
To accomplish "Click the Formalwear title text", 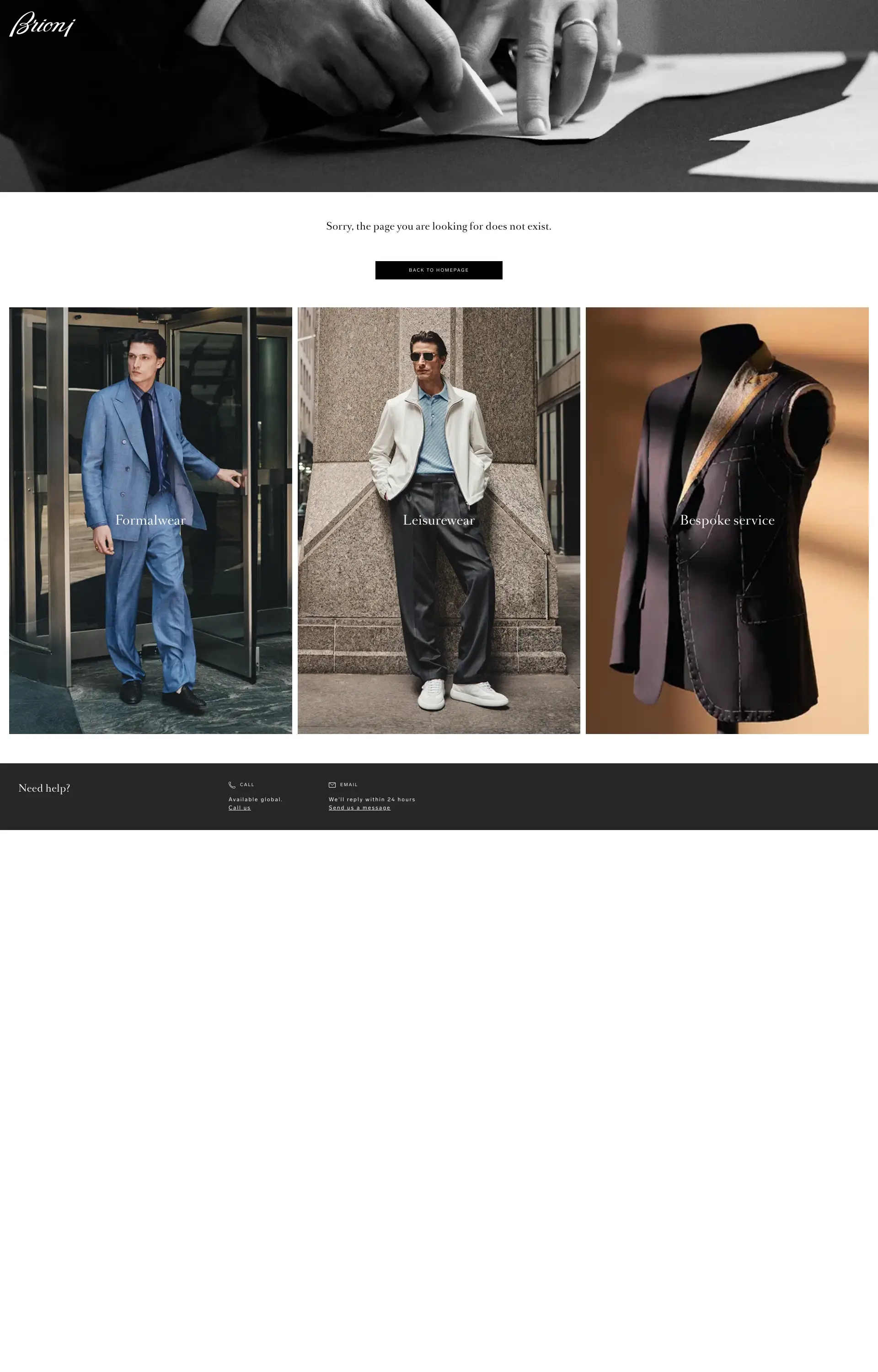I will [x=150, y=520].
